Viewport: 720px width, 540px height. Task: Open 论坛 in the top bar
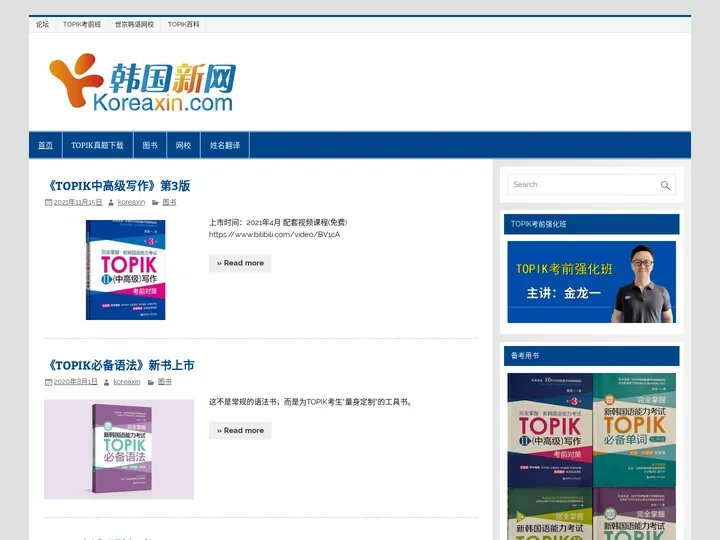[x=42, y=24]
